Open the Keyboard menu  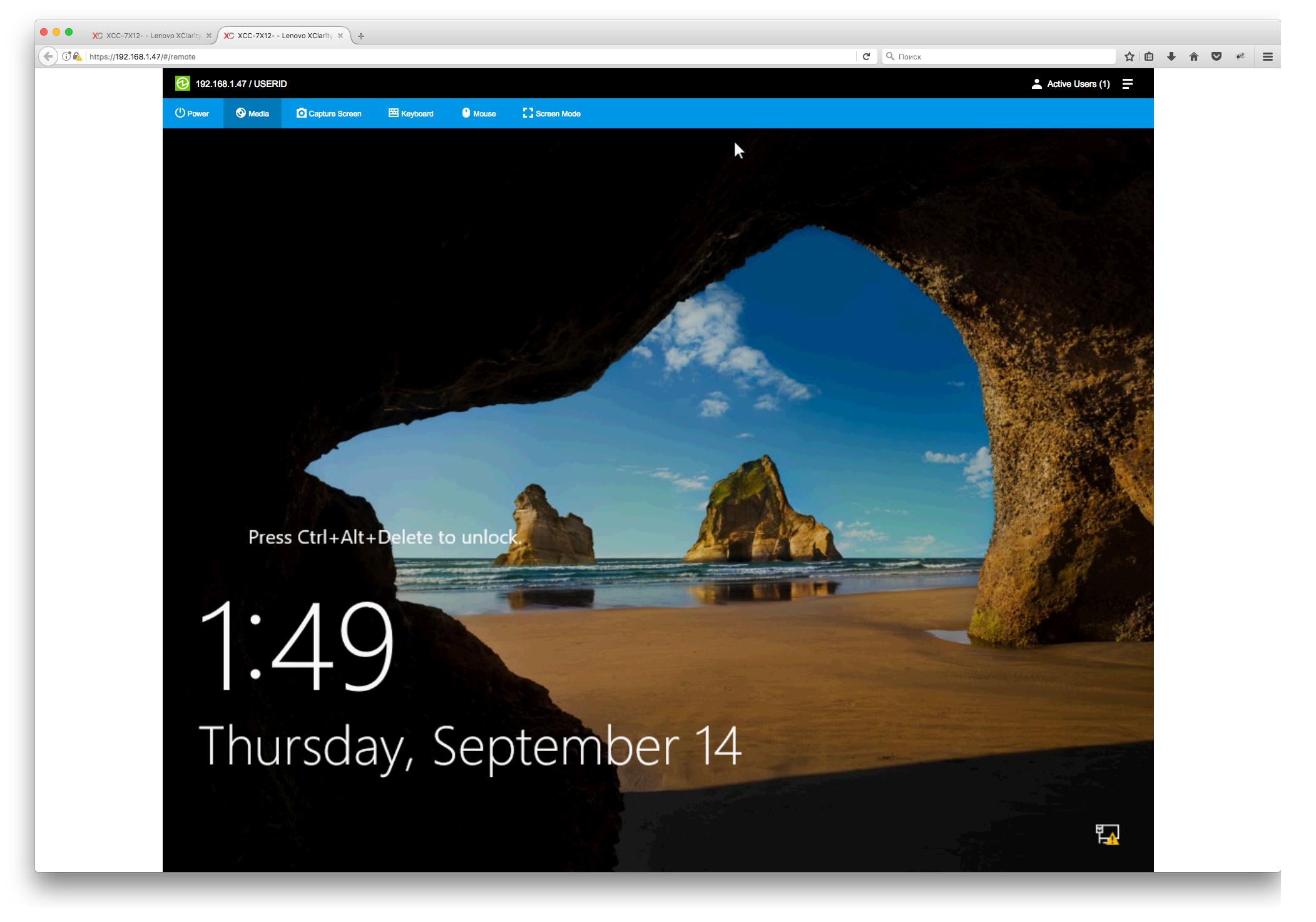point(411,113)
